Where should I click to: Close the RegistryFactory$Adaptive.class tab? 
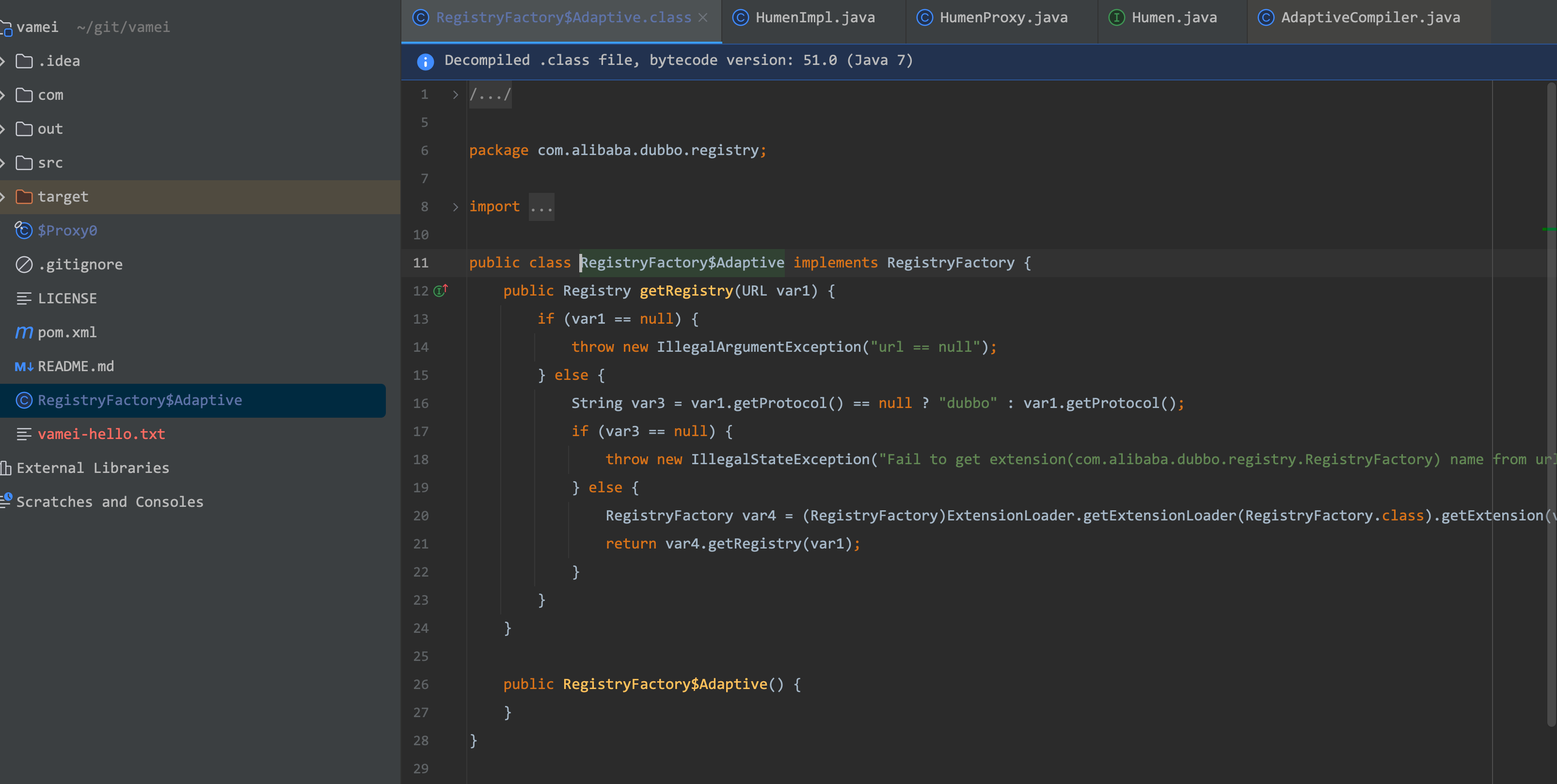pyautogui.click(x=703, y=17)
